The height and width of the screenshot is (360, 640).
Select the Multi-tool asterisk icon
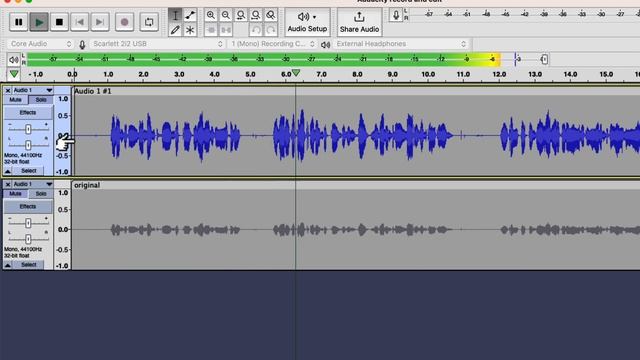tap(190, 30)
